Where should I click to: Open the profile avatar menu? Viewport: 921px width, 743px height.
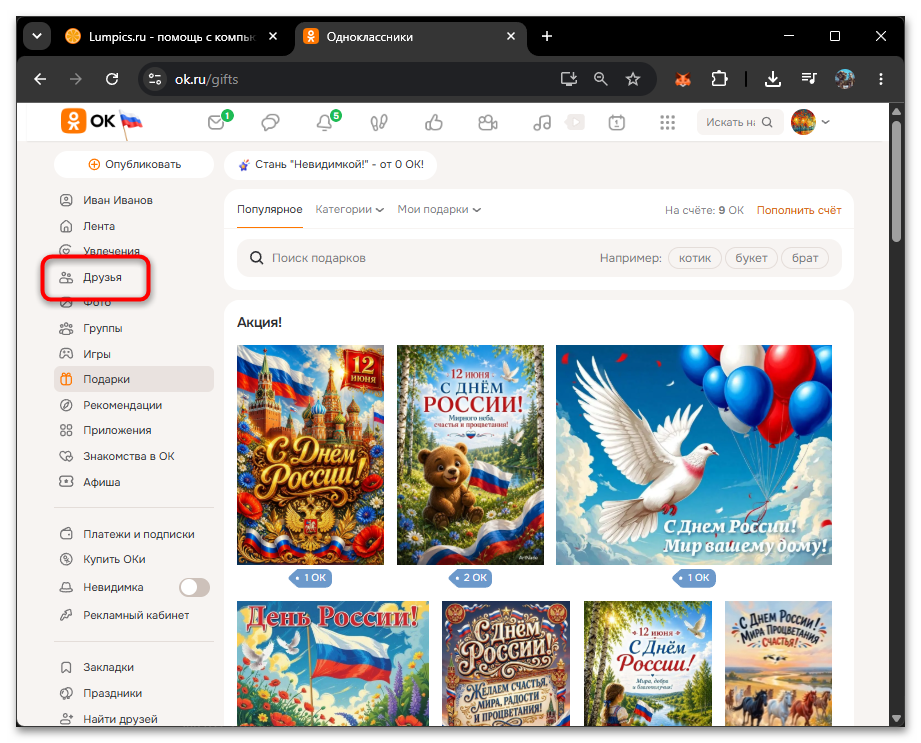coord(810,122)
